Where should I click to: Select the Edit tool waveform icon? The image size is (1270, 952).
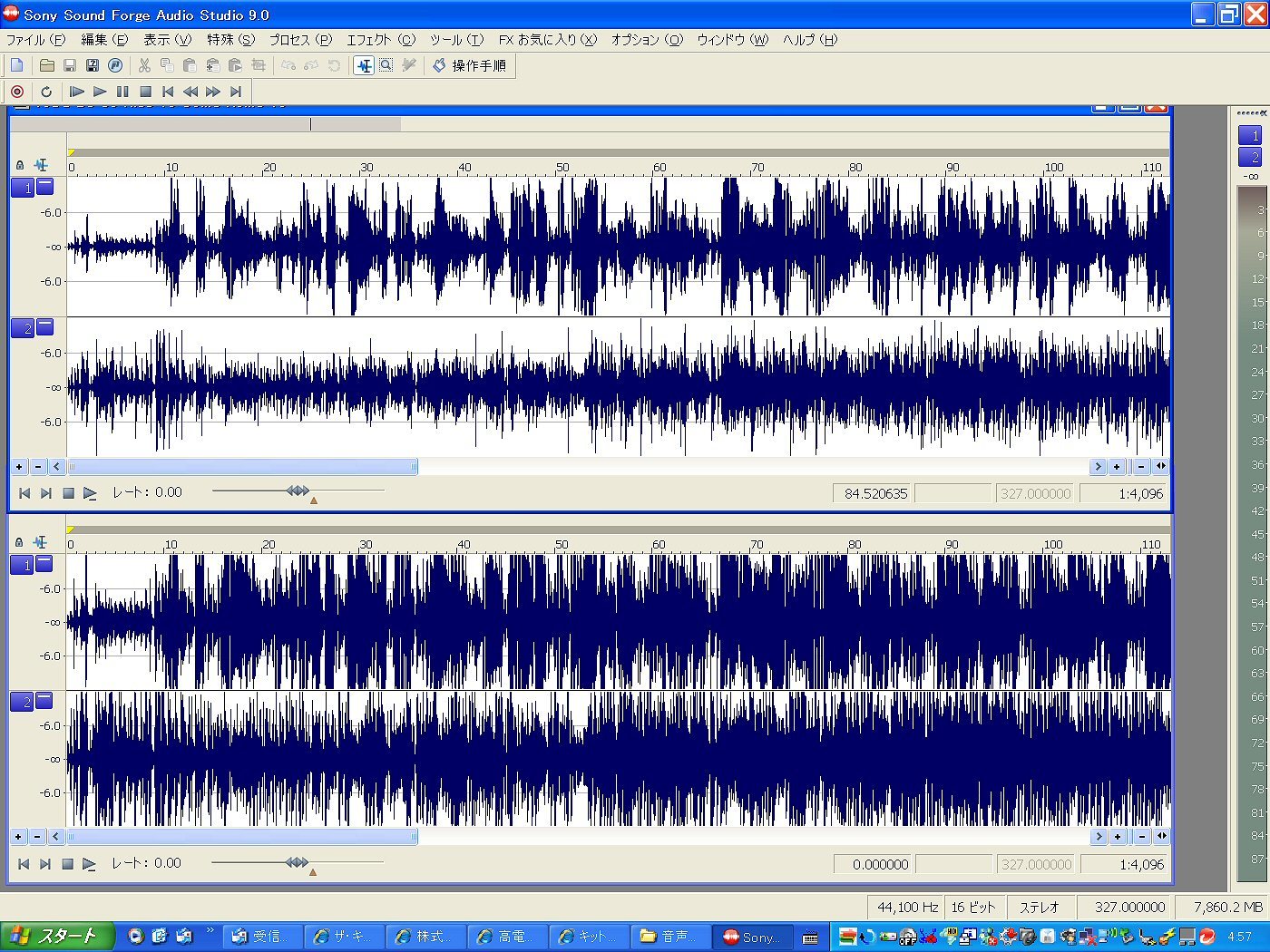point(364,65)
